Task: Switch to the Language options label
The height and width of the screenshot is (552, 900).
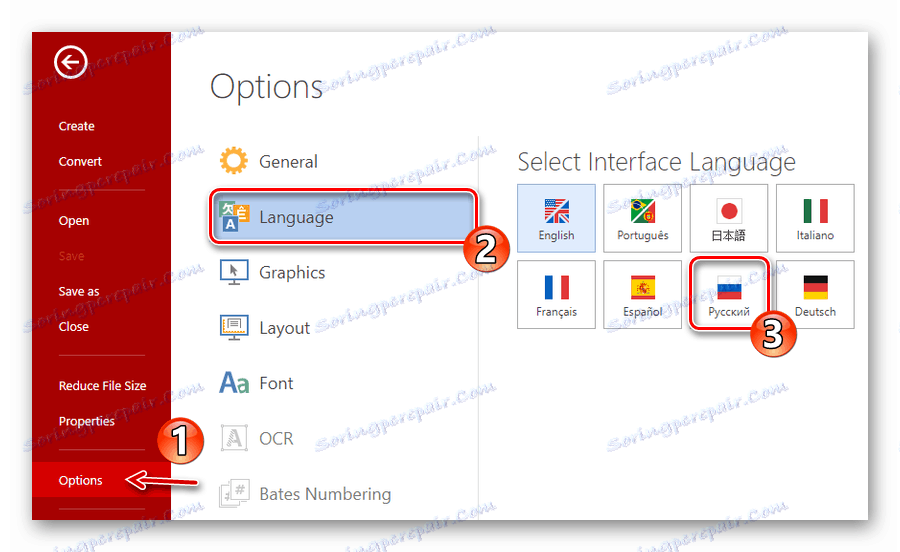Action: click(x=296, y=217)
